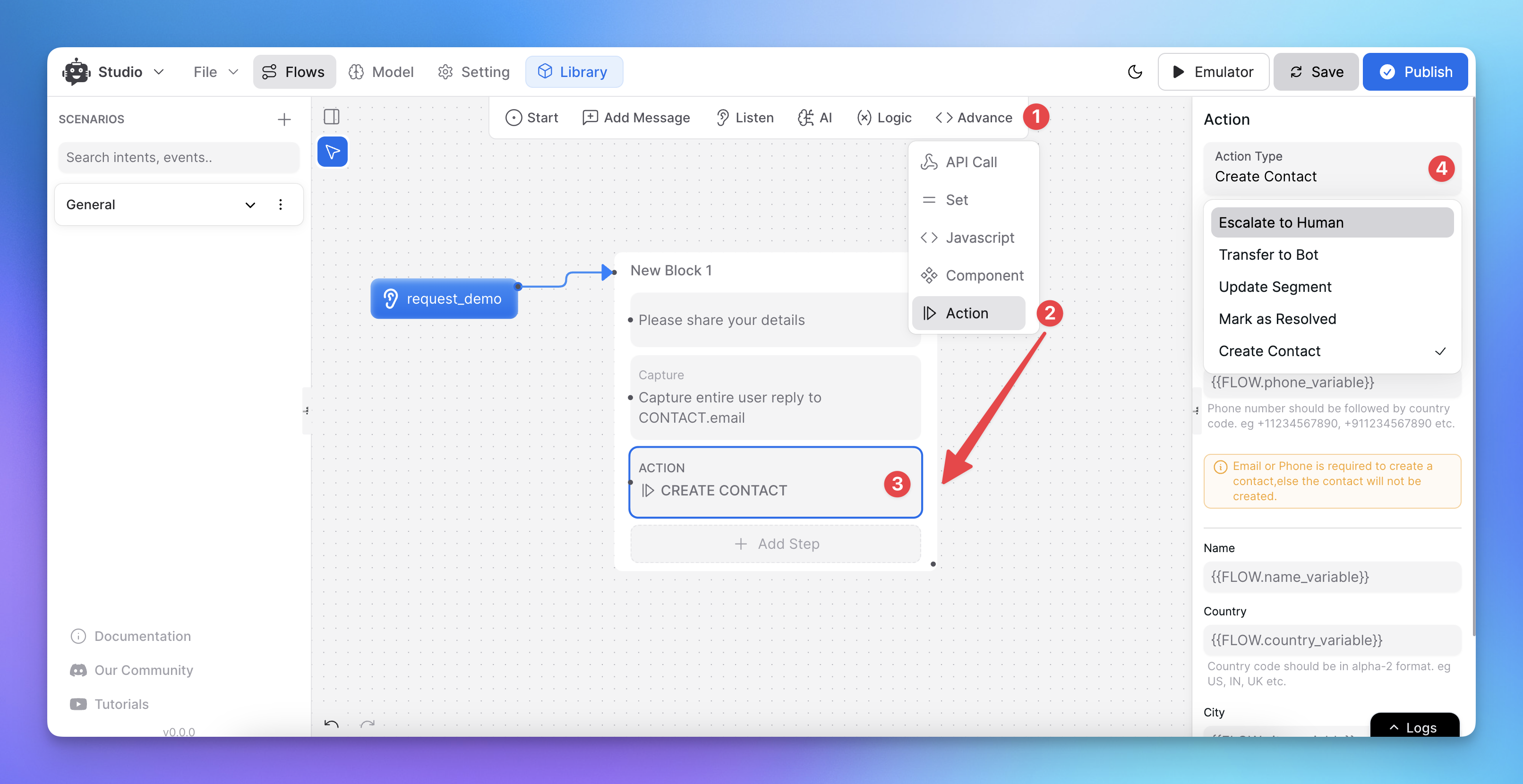Switch to the Setting tab
This screenshot has height=784, width=1523.
pyautogui.click(x=473, y=71)
